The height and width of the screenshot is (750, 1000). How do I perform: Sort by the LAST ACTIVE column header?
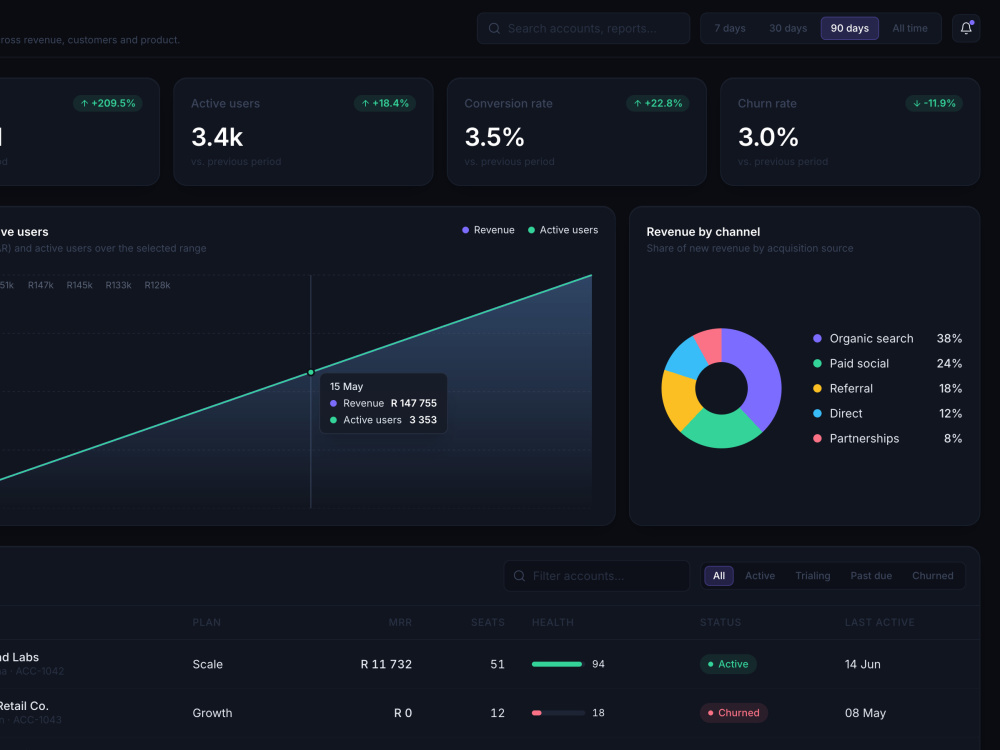[x=879, y=622]
